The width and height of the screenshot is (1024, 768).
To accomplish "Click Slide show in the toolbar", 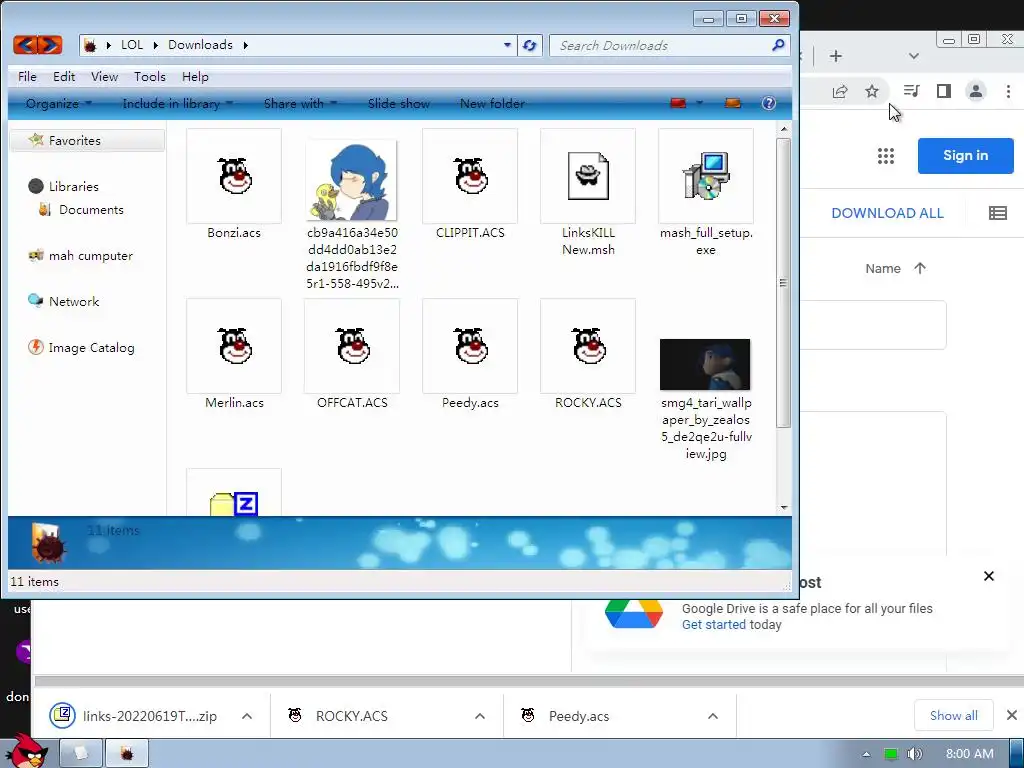I will (x=398, y=103).
